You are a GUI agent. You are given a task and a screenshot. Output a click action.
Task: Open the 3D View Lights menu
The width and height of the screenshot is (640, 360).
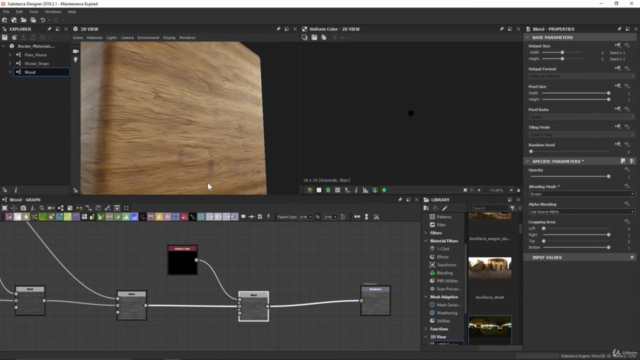click(x=111, y=38)
